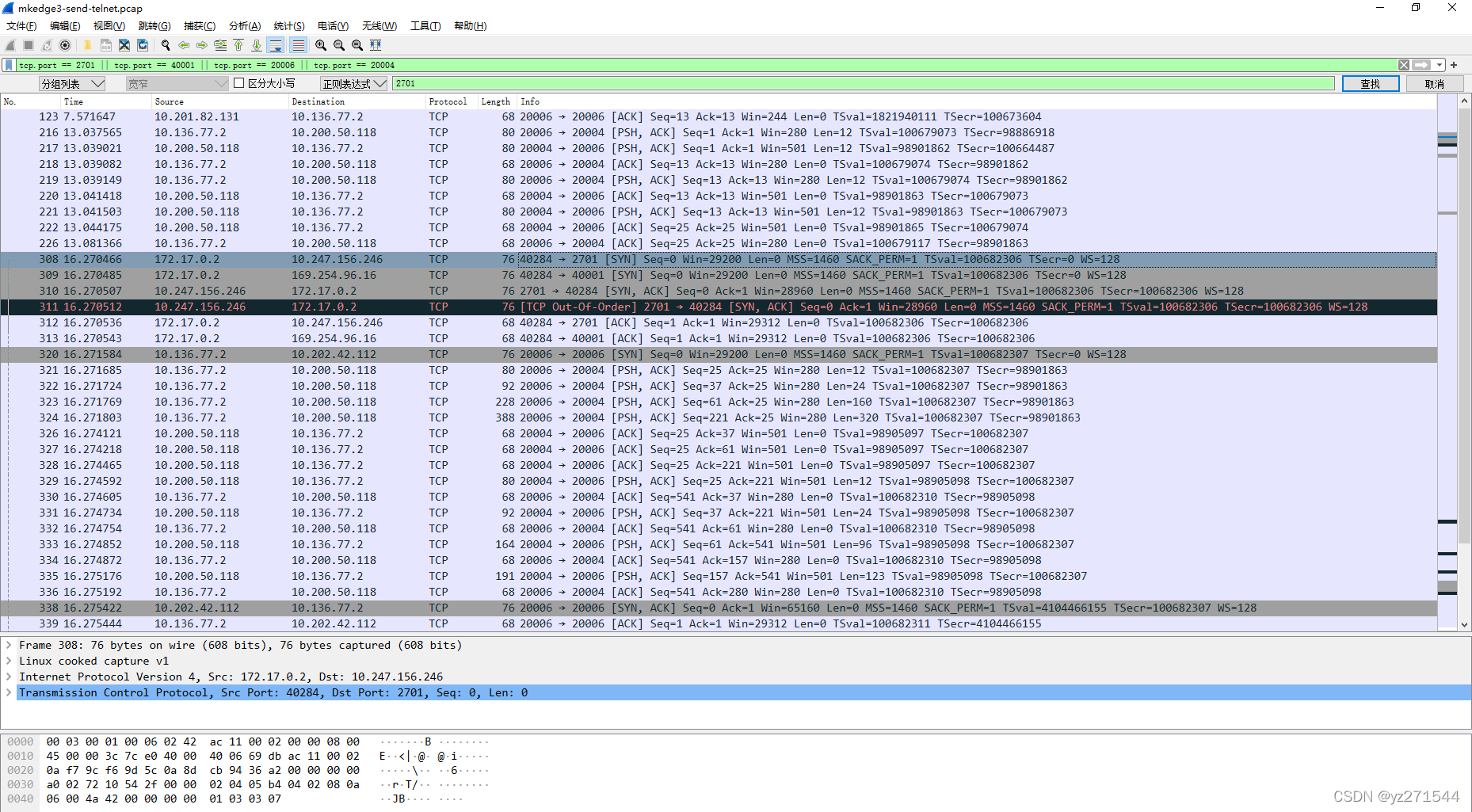Viewport: 1472px width, 812px height.
Task: Open the display filter history dropdown
Action: [x=1439, y=65]
